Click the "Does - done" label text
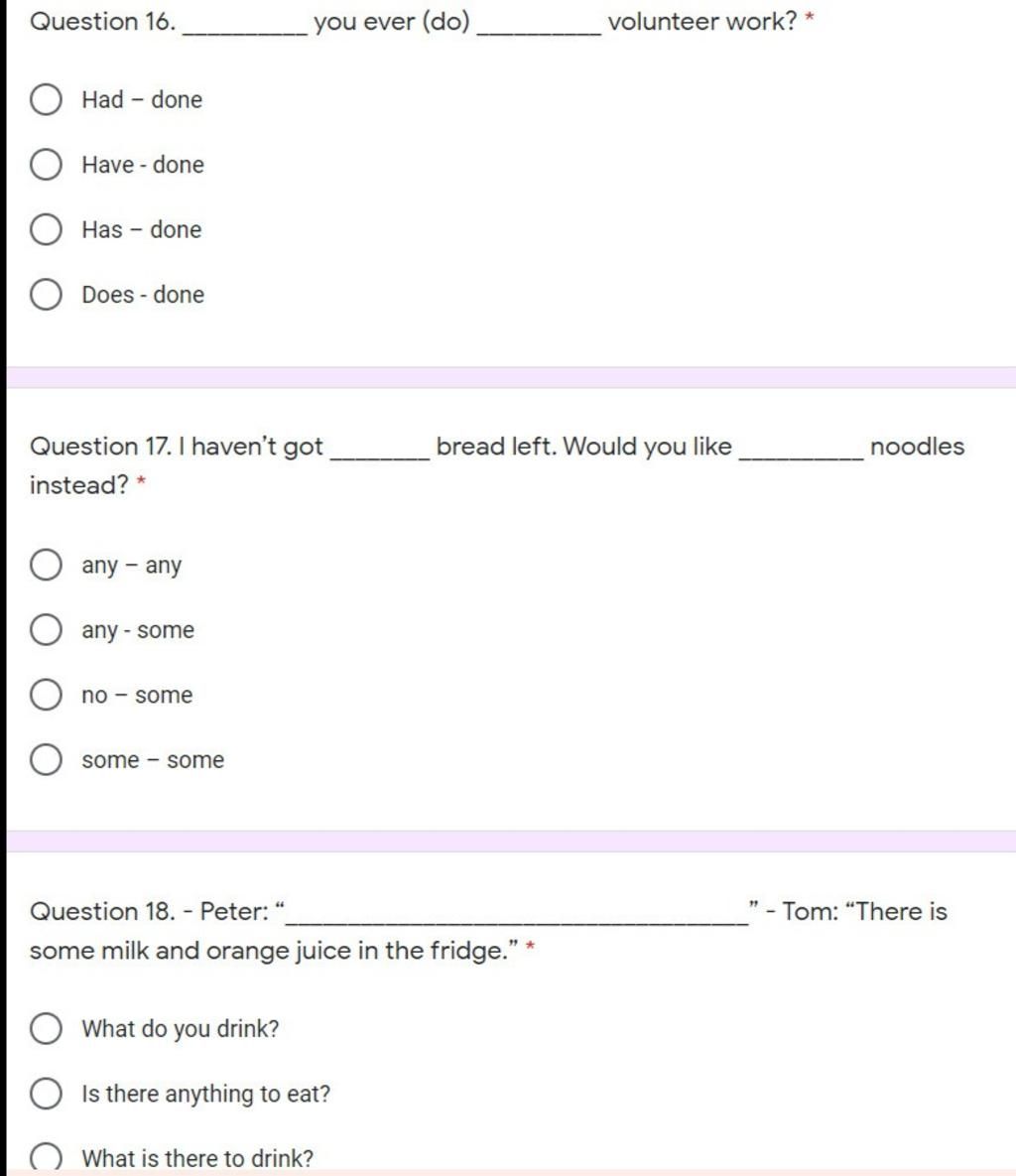The width and height of the screenshot is (1016, 1176). point(143,295)
